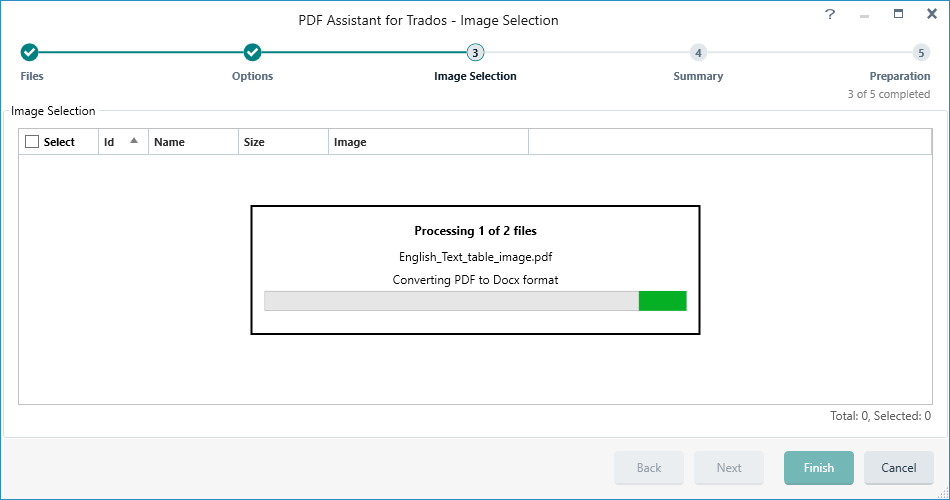The image size is (950, 500).
Task: Sort by Id column arrow
Action: pyautogui.click(x=134, y=141)
